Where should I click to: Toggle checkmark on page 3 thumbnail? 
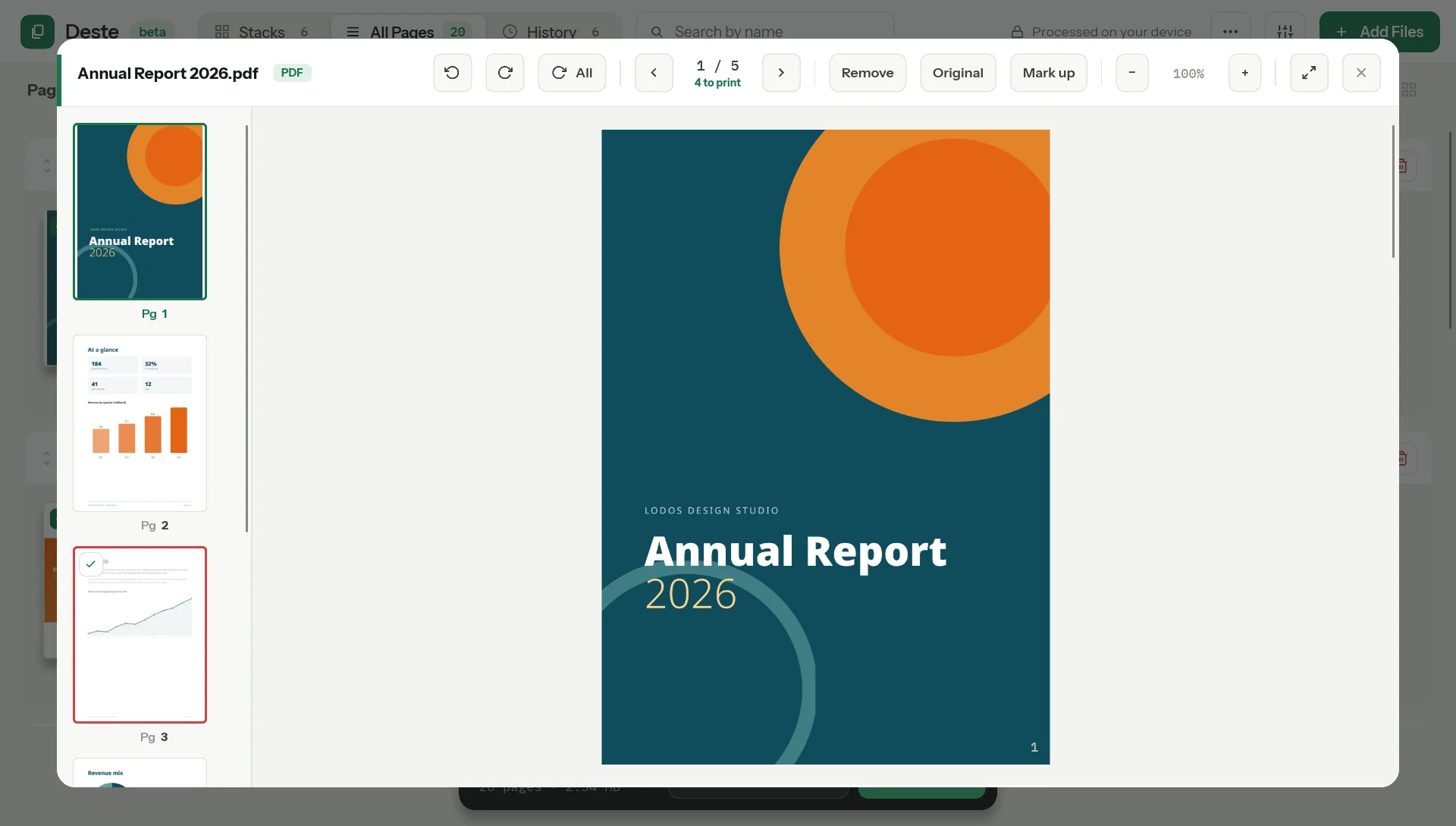click(91, 564)
